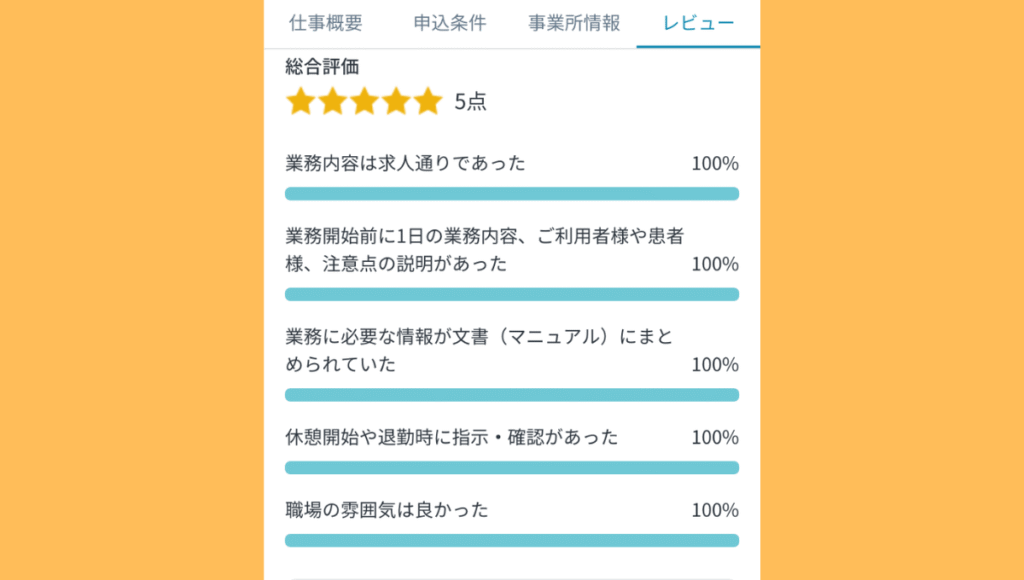This screenshot has width=1024, height=580.
Task: Switch to the 申込条件 tab
Action: coord(449,23)
